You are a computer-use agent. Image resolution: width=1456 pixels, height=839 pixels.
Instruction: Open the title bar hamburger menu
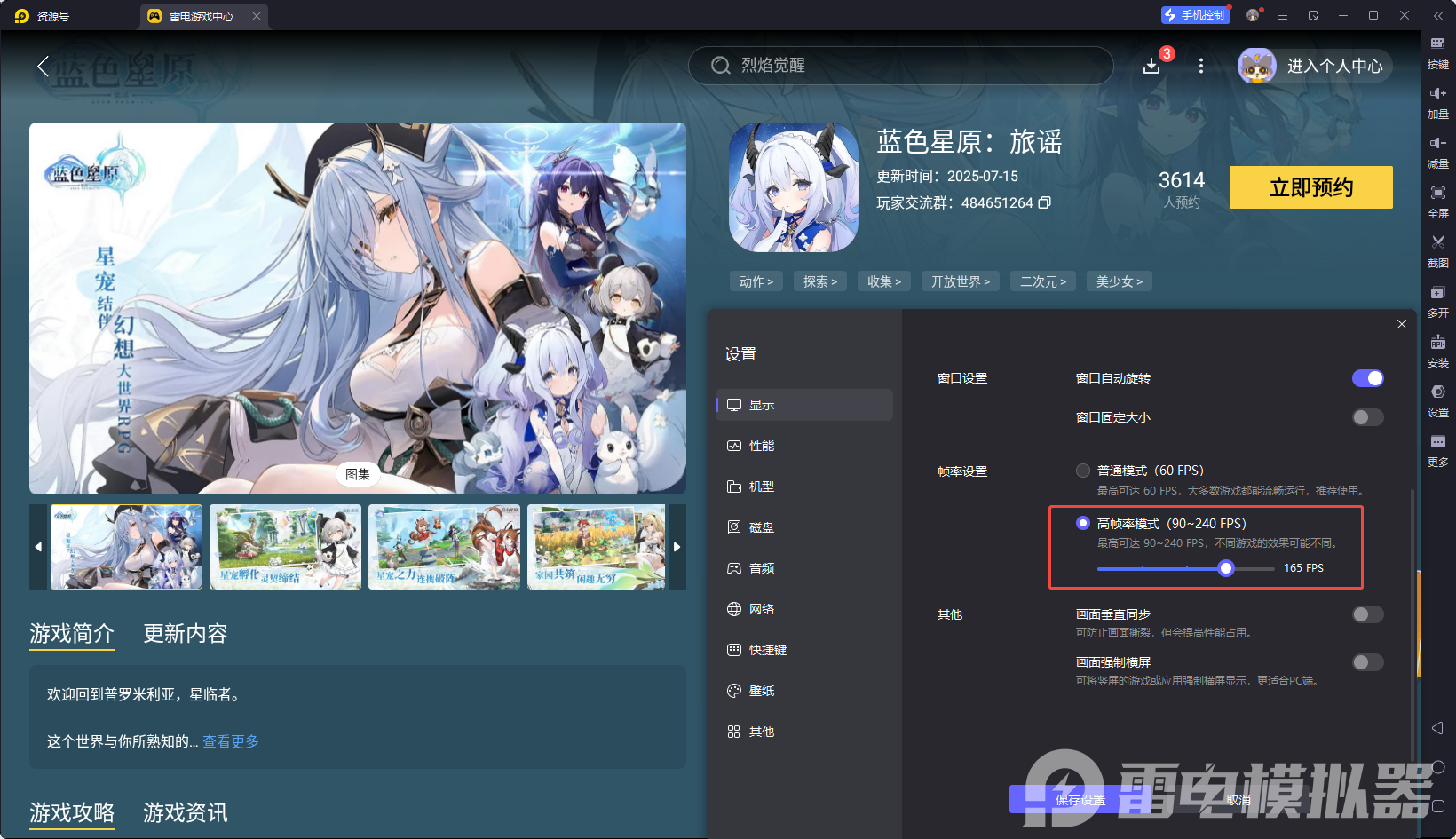(x=1283, y=15)
